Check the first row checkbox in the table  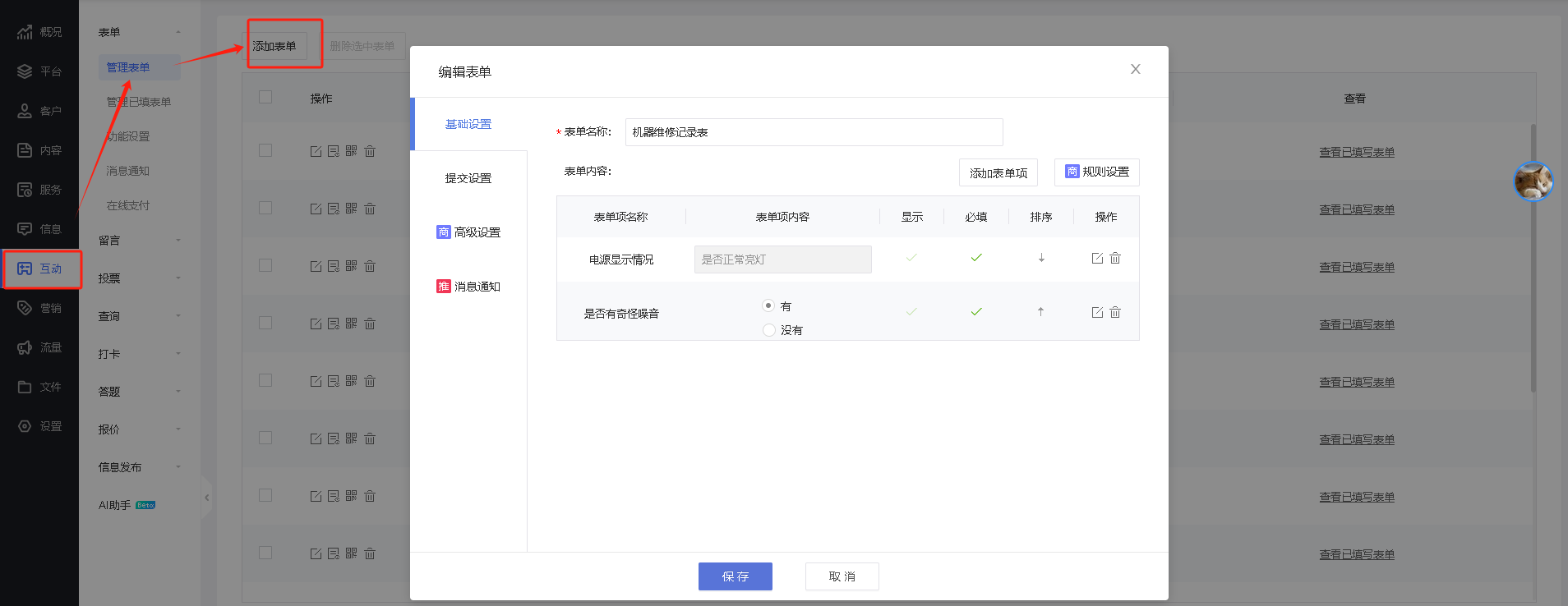[x=265, y=150]
